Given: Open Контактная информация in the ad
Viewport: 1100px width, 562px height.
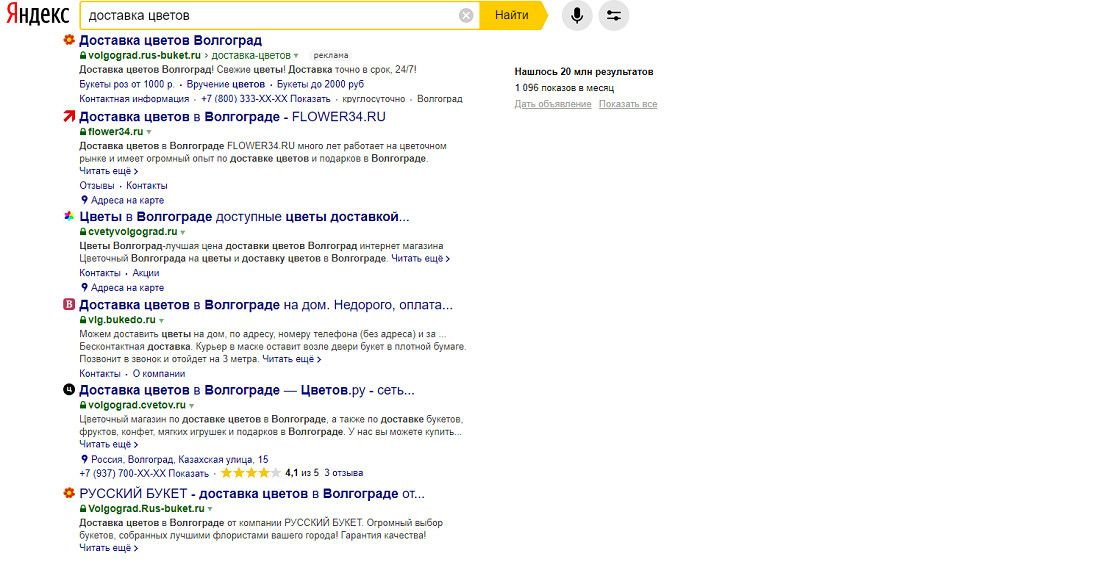Looking at the screenshot, I should point(134,99).
